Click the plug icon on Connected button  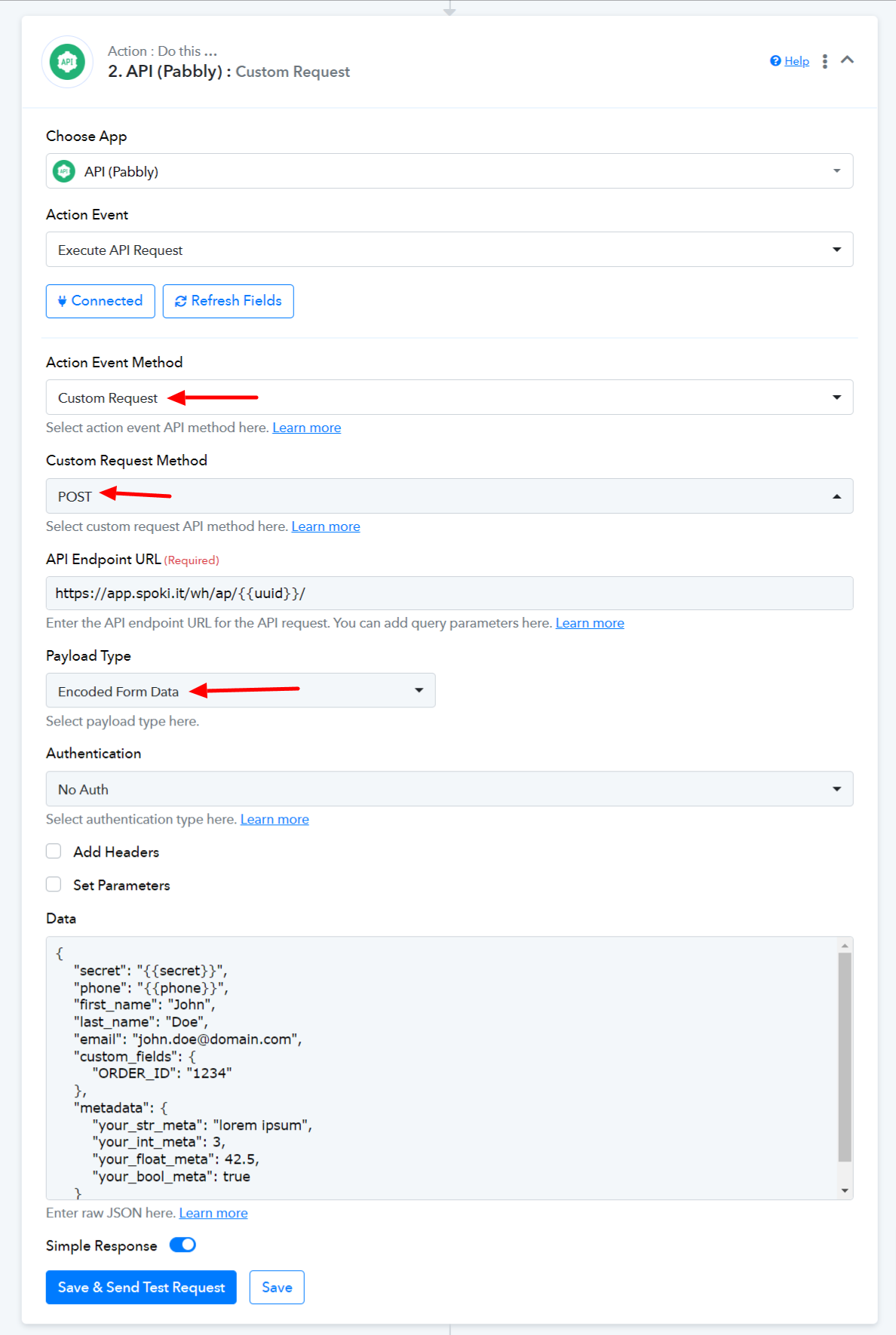click(x=63, y=301)
